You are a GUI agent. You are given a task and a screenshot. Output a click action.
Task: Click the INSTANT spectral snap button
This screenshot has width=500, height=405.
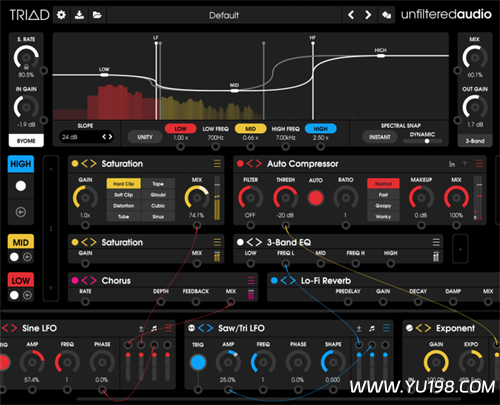[x=380, y=137]
